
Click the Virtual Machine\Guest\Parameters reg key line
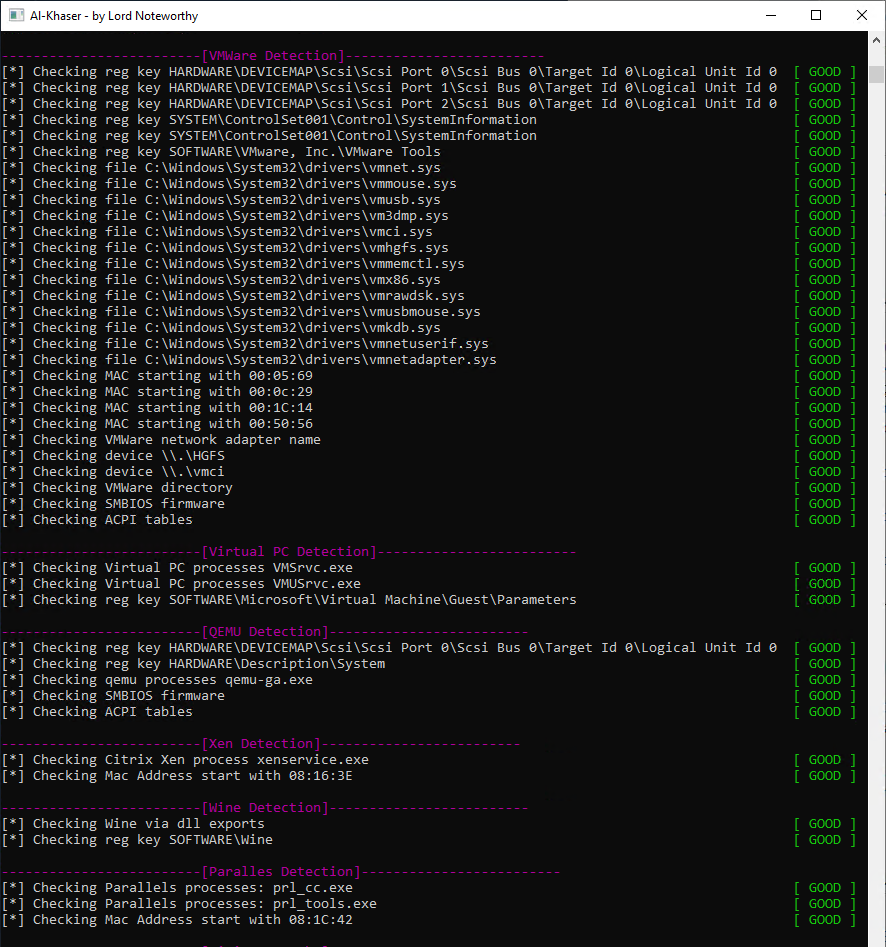coord(289,600)
